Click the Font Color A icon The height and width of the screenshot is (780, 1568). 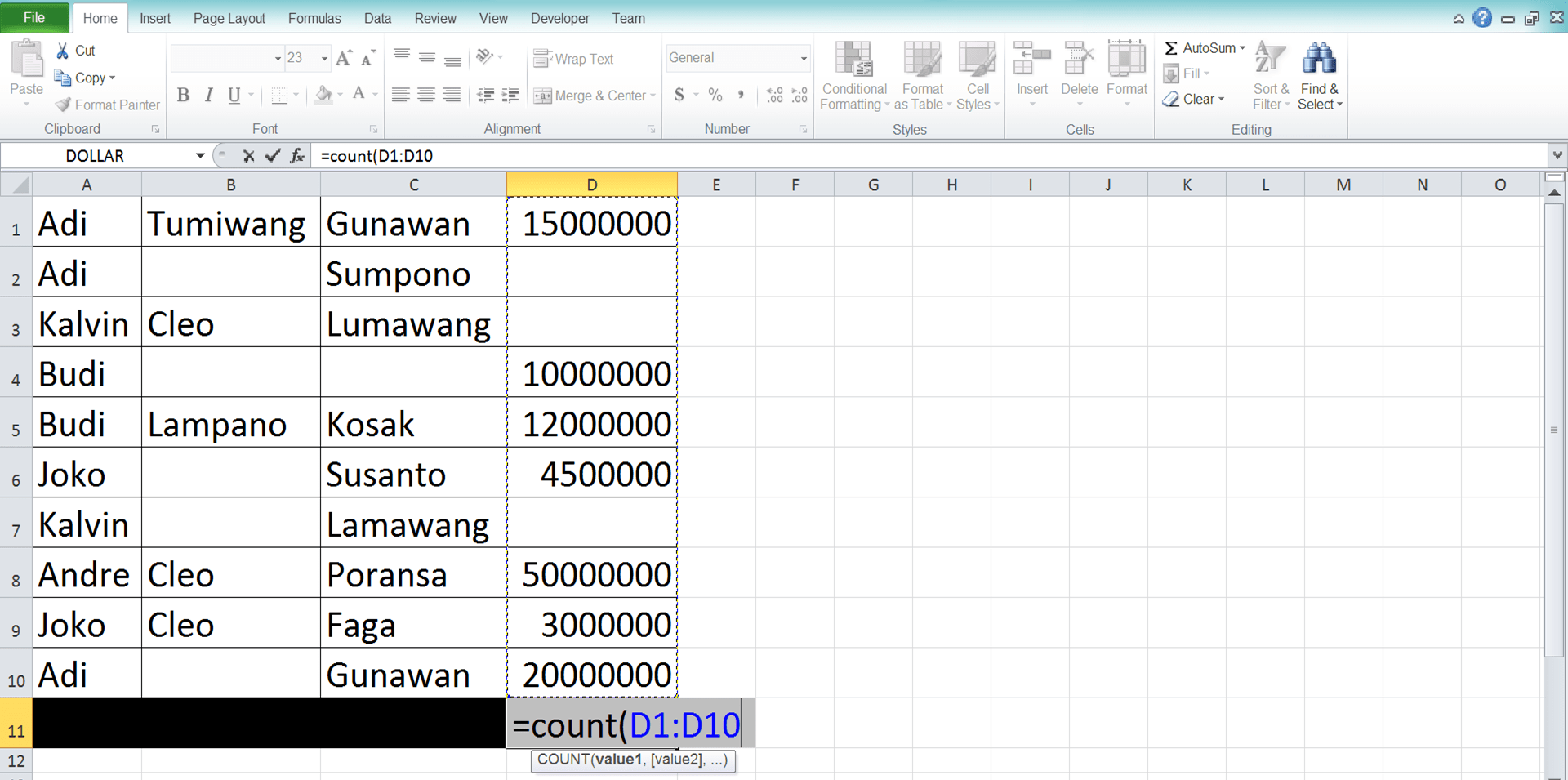tap(359, 95)
